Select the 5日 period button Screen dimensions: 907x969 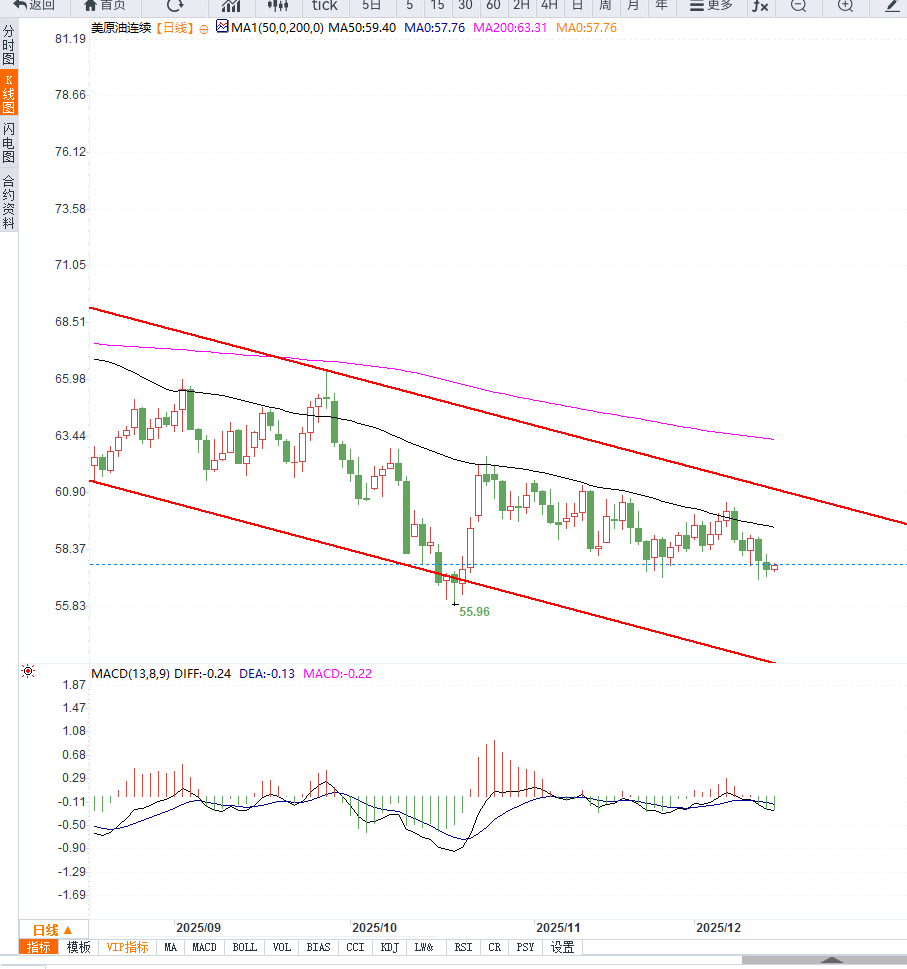371,6
